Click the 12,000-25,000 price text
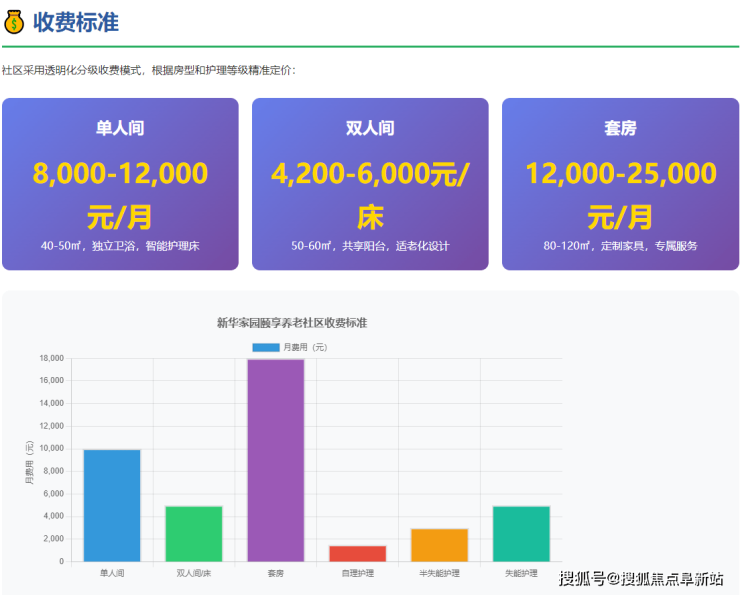This screenshot has height=595, width=740. point(620,173)
